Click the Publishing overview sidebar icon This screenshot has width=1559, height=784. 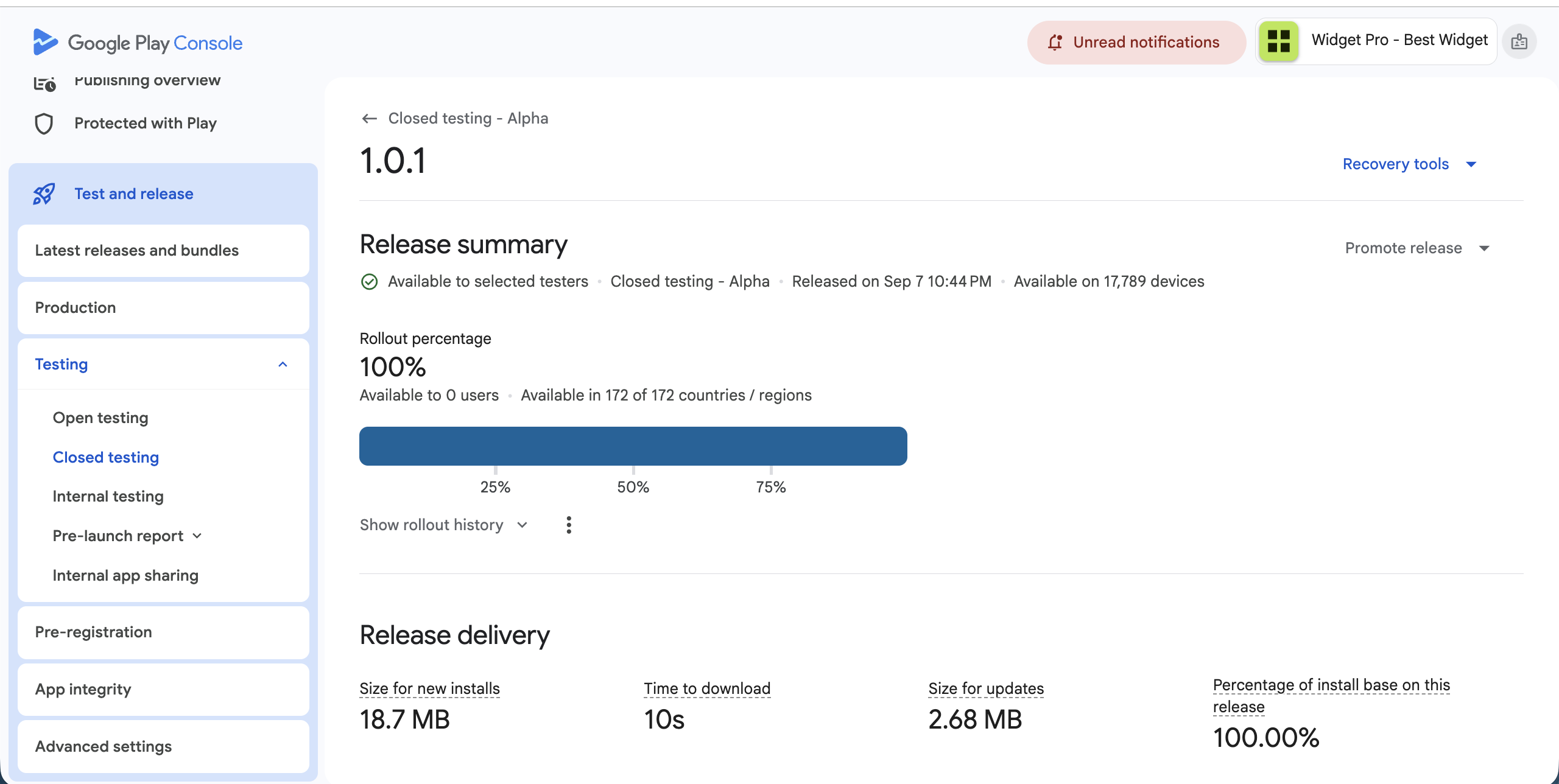point(44,83)
